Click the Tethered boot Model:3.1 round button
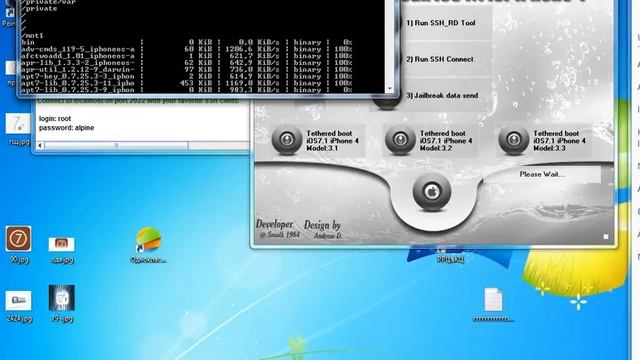Screen dimensions: 640x360 coord(287,140)
